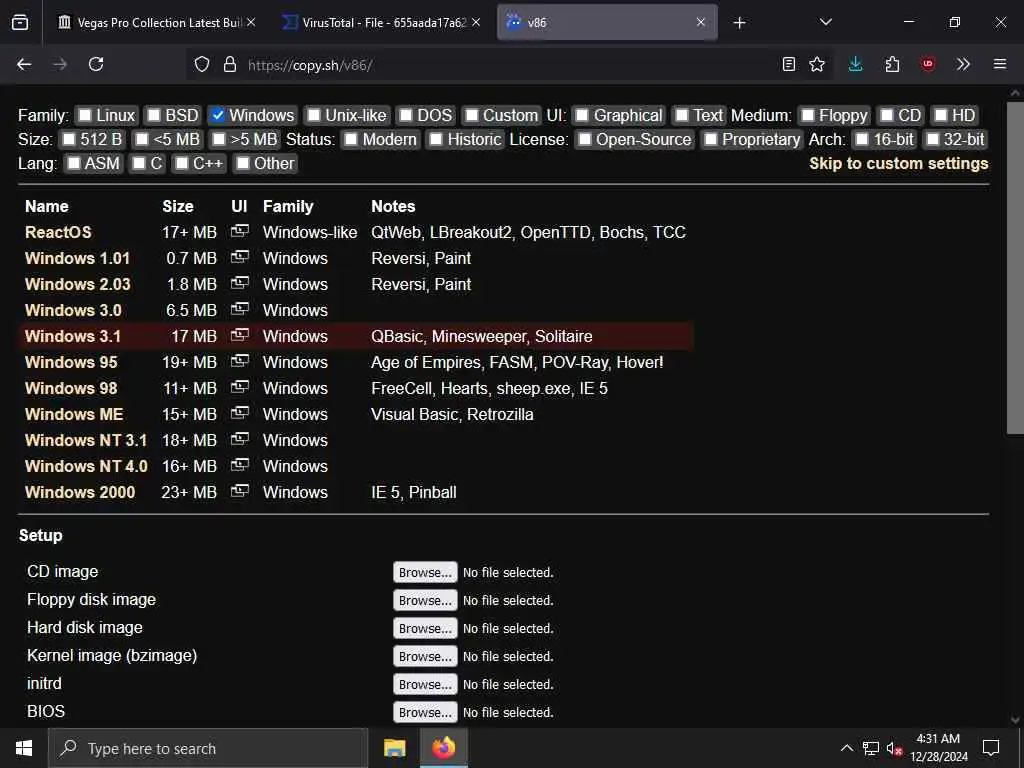Close the VirusTotal tab

coord(476,22)
